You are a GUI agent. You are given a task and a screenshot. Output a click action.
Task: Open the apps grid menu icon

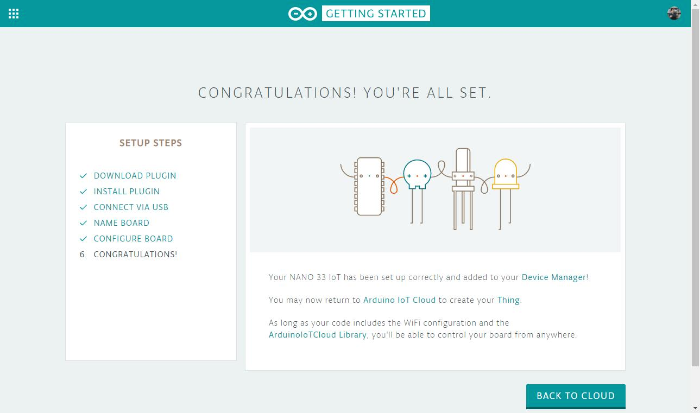(x=13, y=13)
